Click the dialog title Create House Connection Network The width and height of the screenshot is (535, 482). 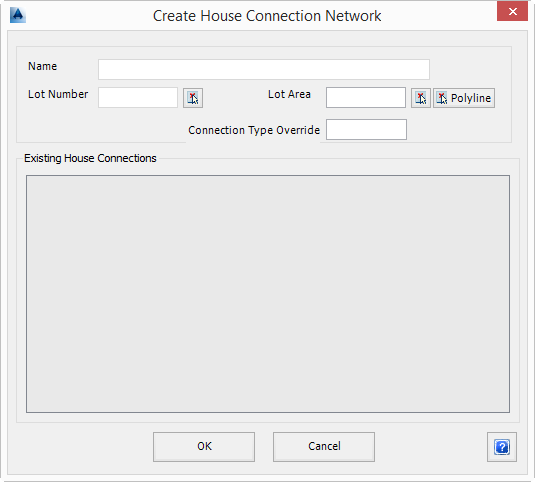[267, 16]
